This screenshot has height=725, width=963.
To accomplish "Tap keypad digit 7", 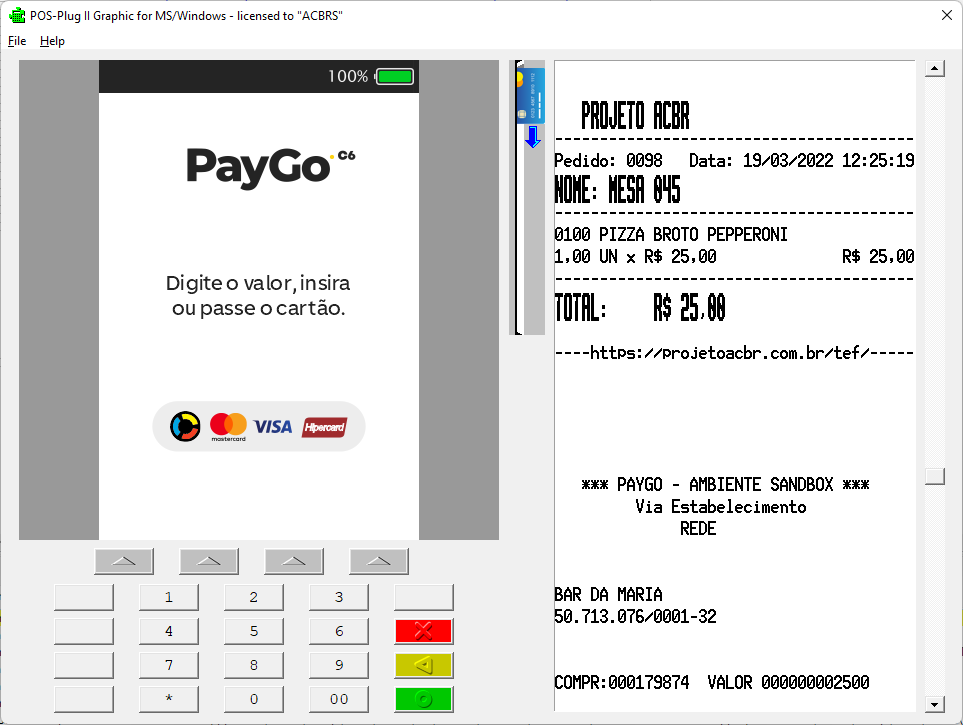I will click(169, 665).
